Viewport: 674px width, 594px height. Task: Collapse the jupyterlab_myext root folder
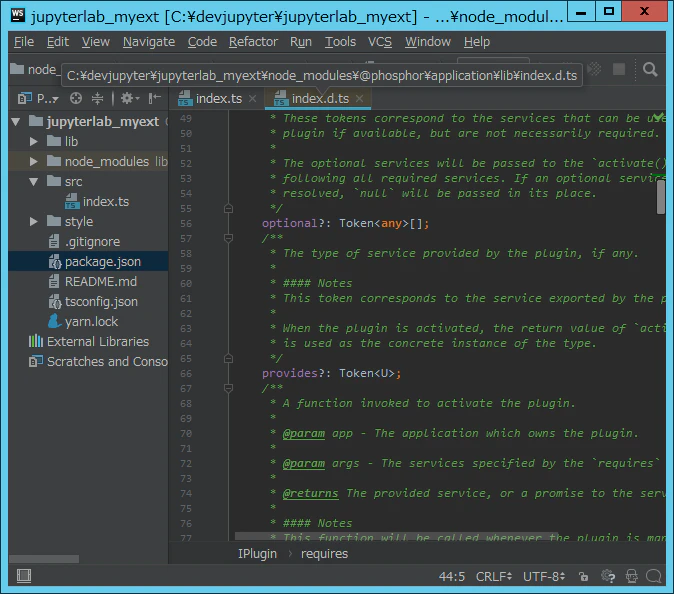pos(16,122)
